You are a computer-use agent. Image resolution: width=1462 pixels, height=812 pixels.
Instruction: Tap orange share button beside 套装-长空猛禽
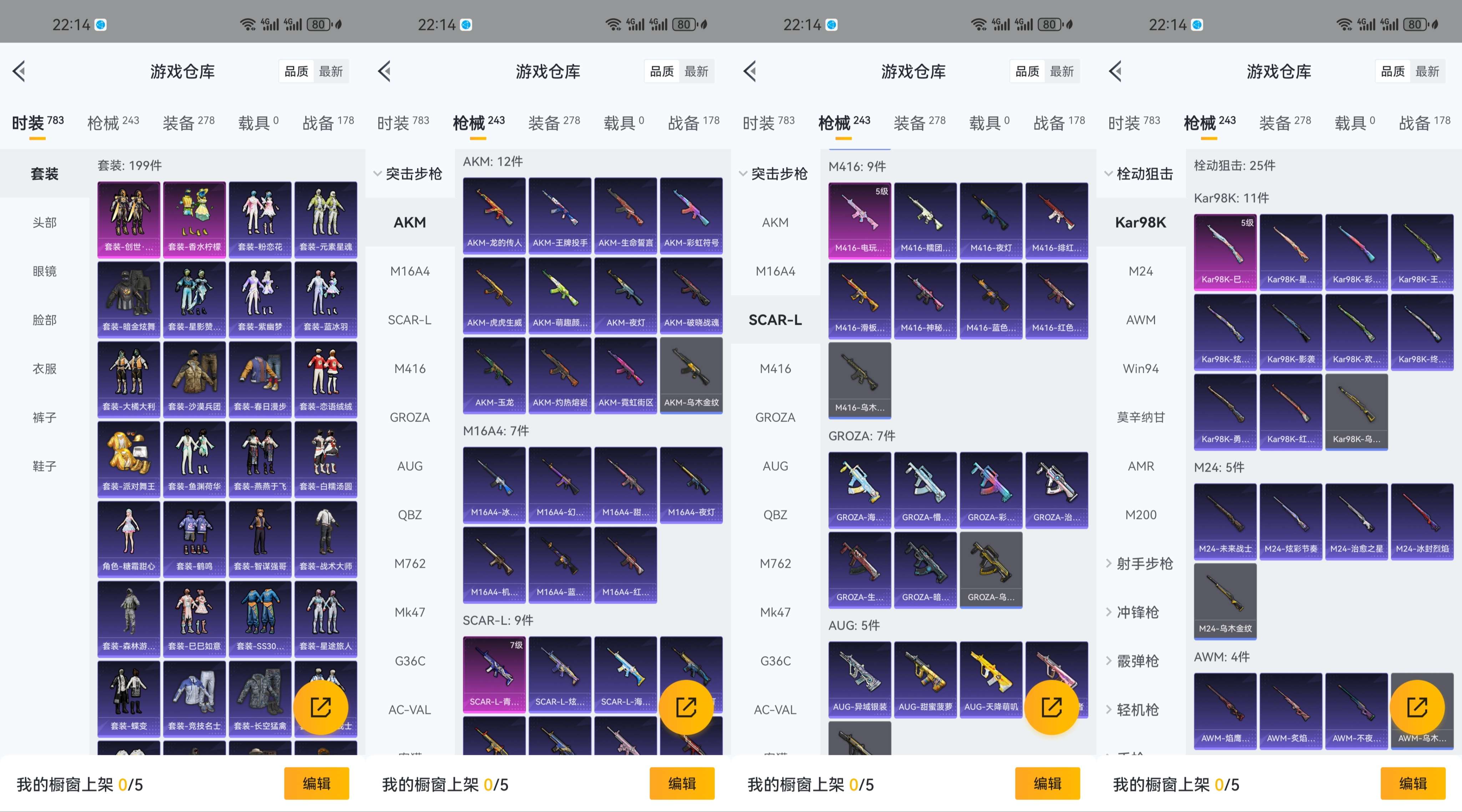[321, 707]
